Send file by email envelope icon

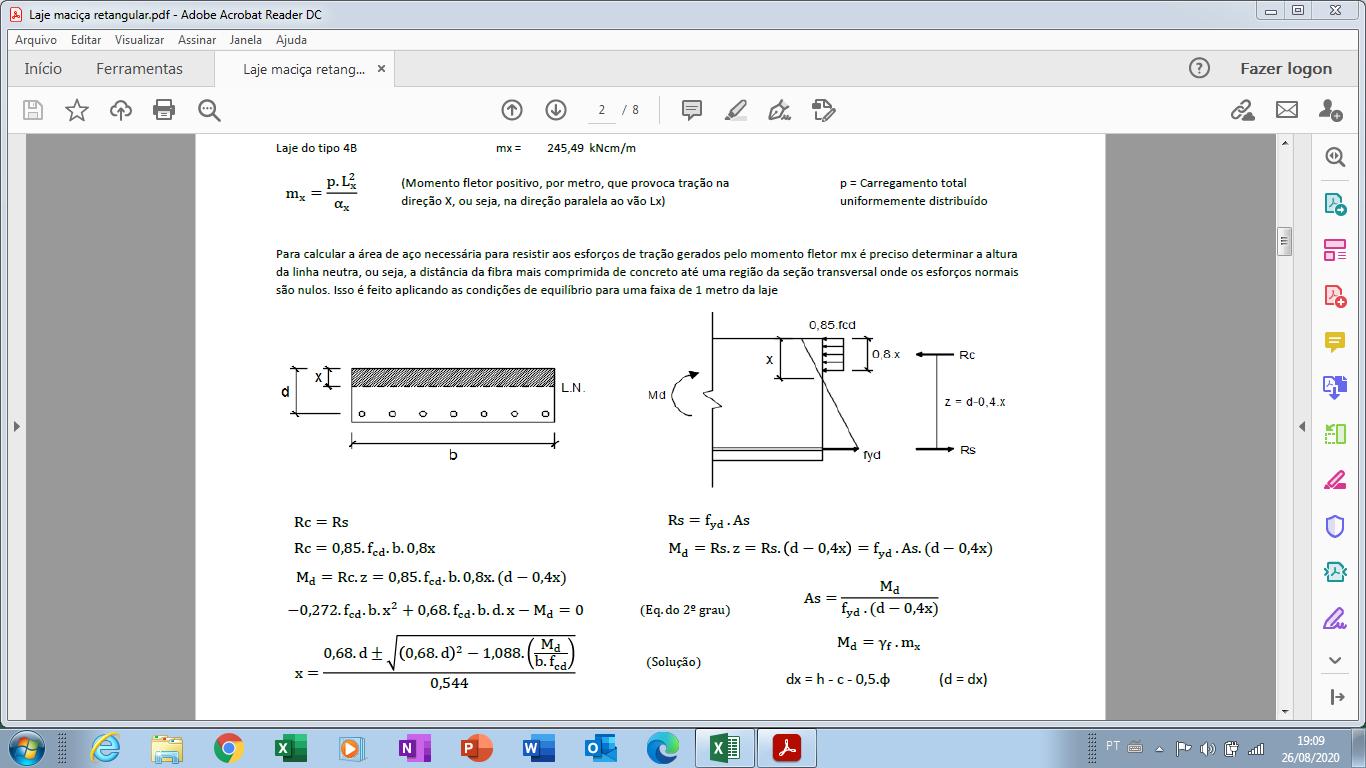coord(1286,110)
